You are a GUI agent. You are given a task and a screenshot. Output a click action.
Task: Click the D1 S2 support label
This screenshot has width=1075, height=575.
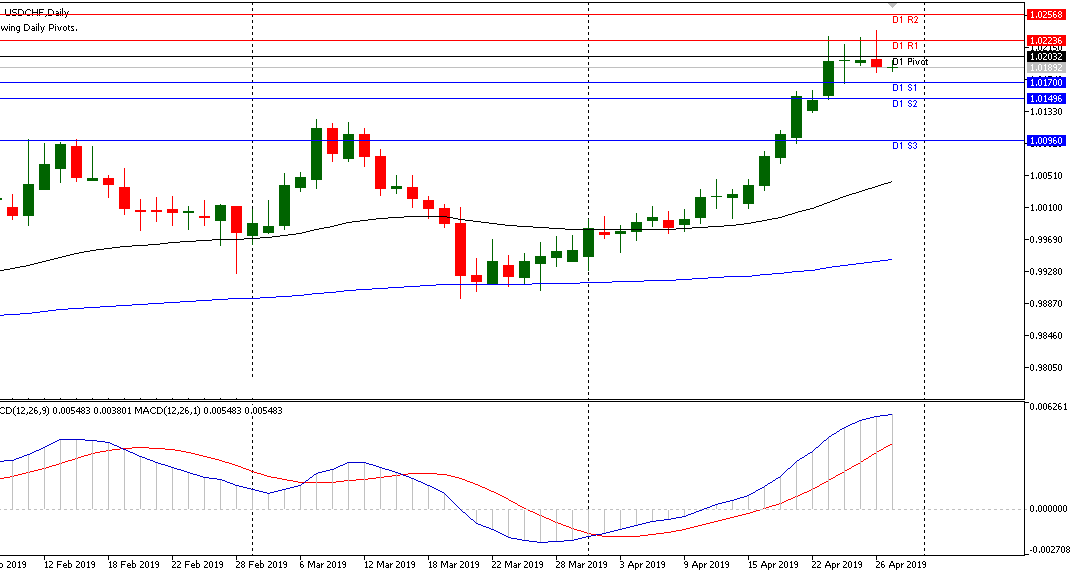pyautogui.click(x=905, y=104)
